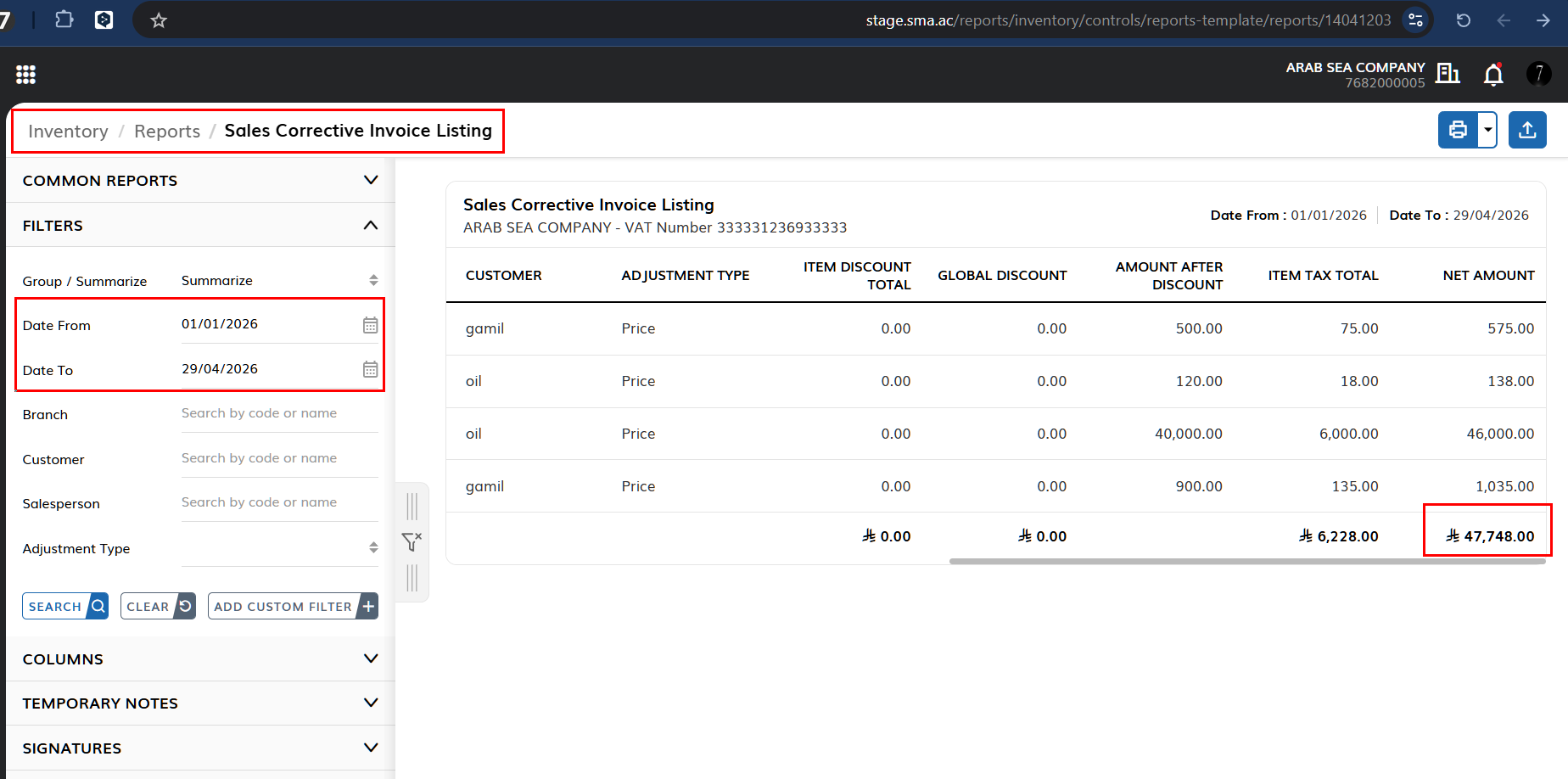Click the browser address bar URL
1568x779 pixels.
pyautogui.click(x=1128, y=20)
